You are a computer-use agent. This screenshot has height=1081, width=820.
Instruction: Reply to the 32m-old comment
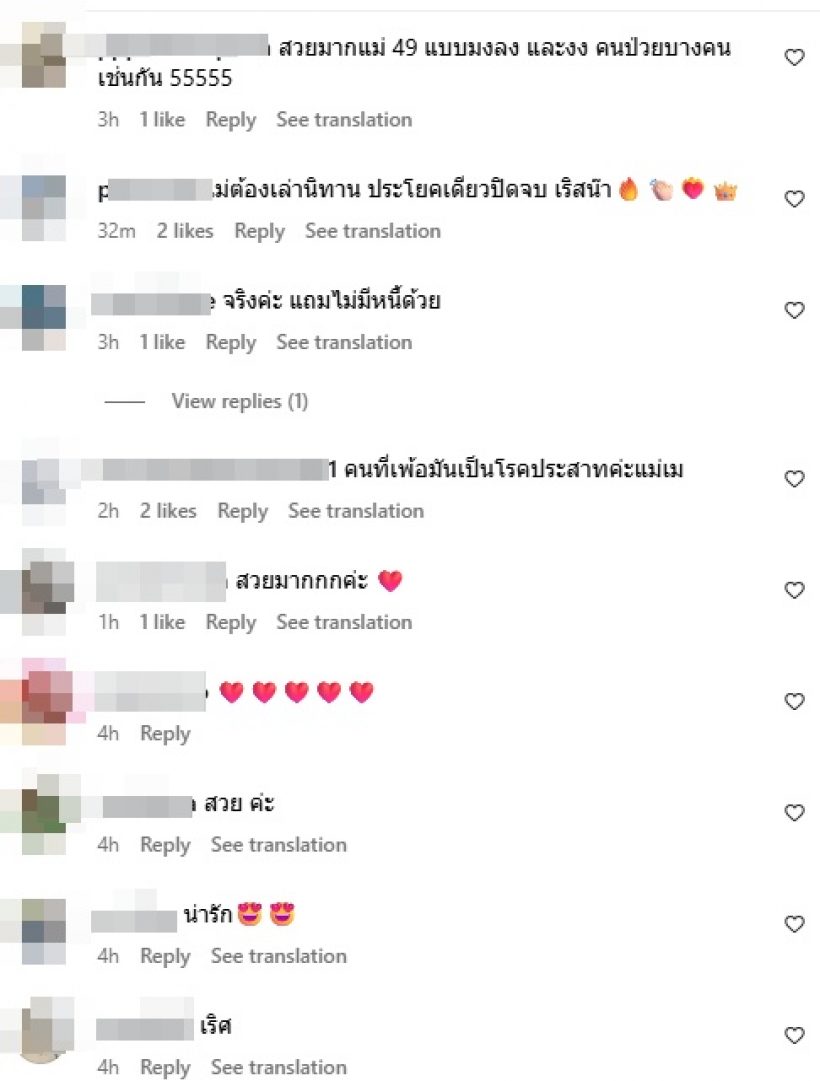259,232
